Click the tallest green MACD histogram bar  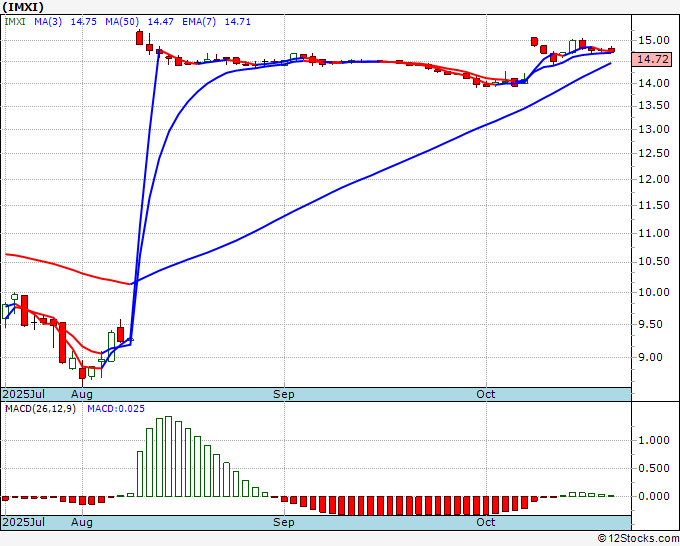(168, 456)
